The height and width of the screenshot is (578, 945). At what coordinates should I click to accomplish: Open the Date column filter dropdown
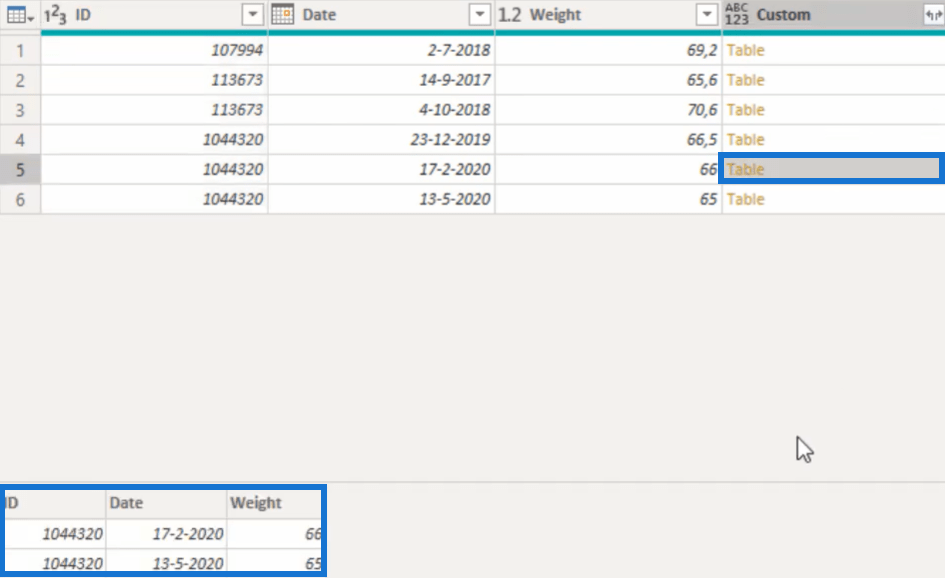pyautogui.click(x=480, y=14)
